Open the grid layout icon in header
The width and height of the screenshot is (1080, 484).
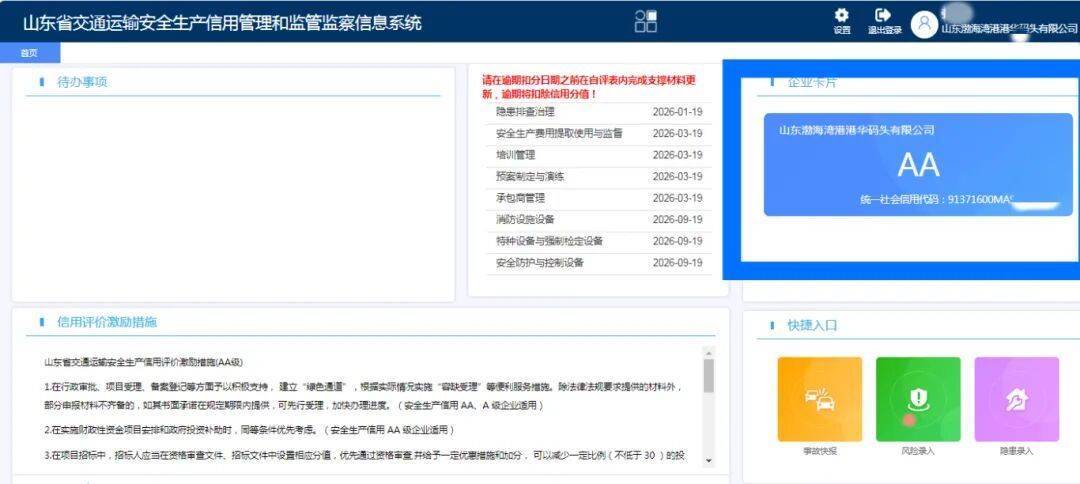pyautogui.click(x=646, y=21)
